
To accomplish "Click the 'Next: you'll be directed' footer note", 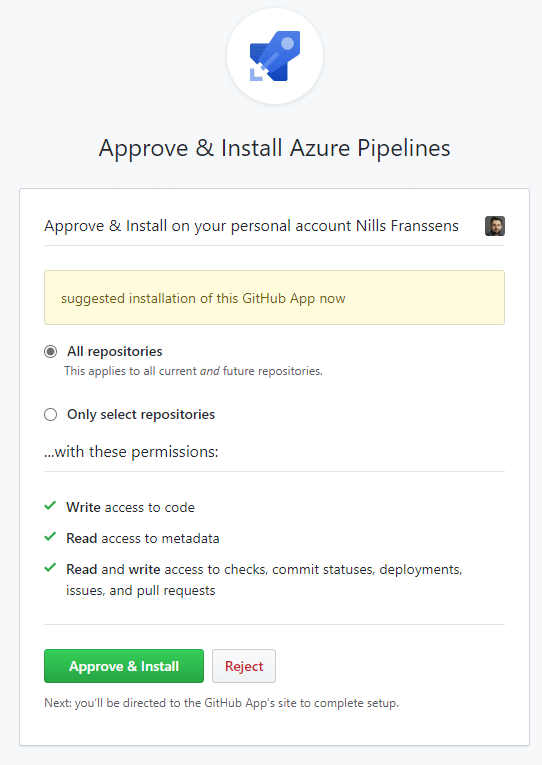I will point(221,703).
